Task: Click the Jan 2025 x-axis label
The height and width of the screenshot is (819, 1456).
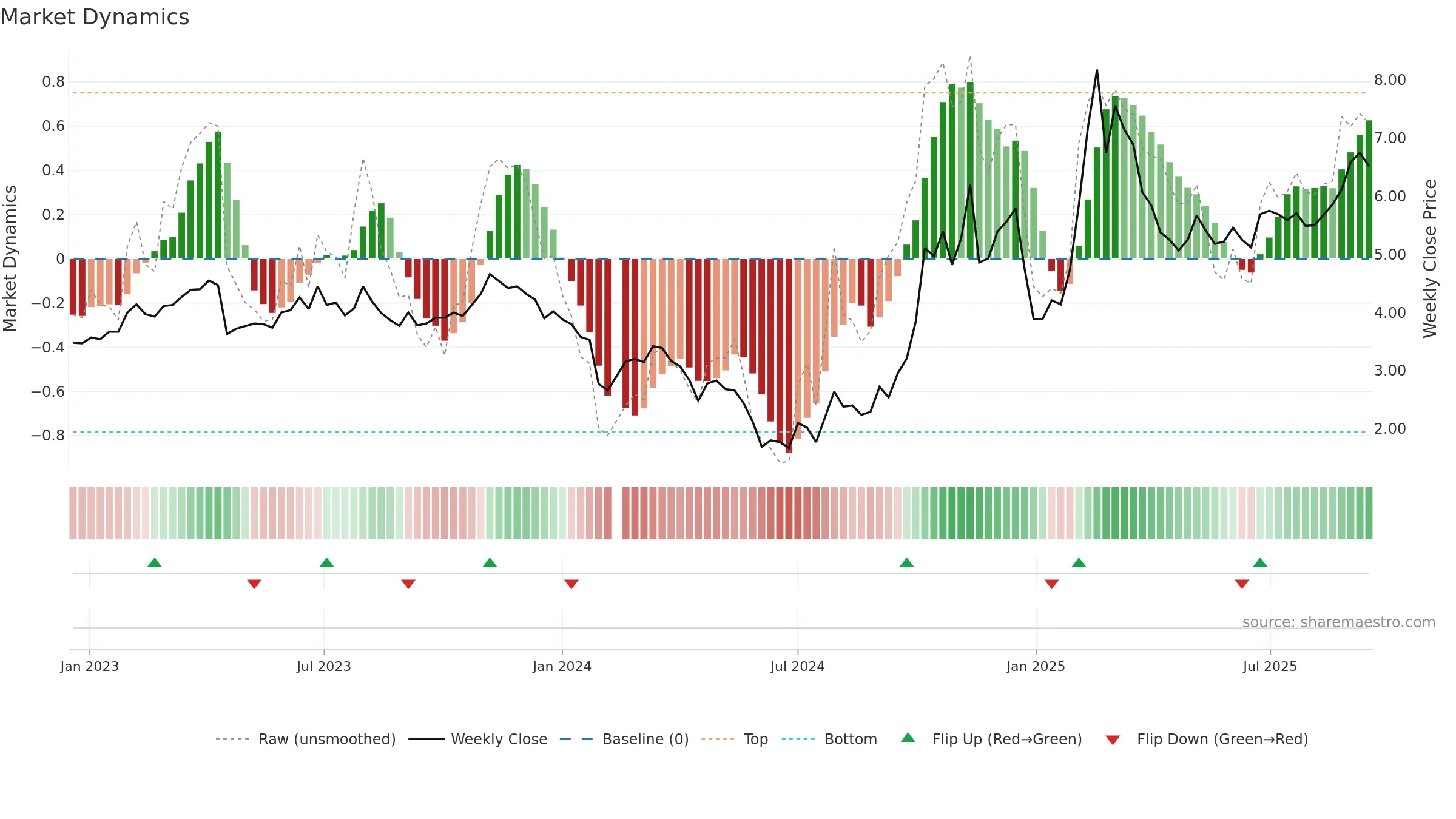Action: (x=1036, y=666)
